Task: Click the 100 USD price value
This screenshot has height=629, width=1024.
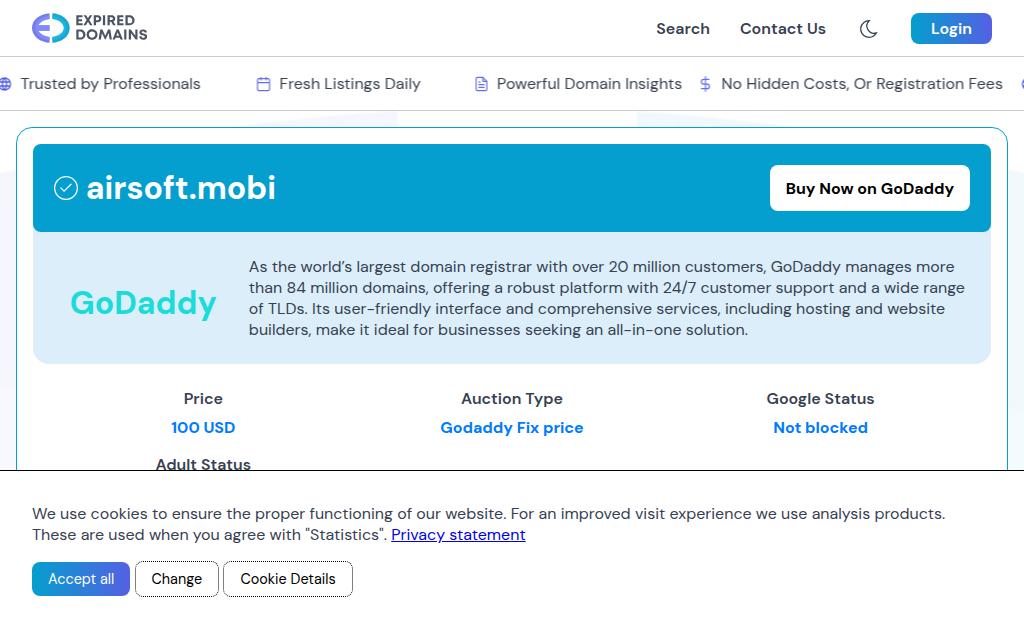Action: [203, 428]
